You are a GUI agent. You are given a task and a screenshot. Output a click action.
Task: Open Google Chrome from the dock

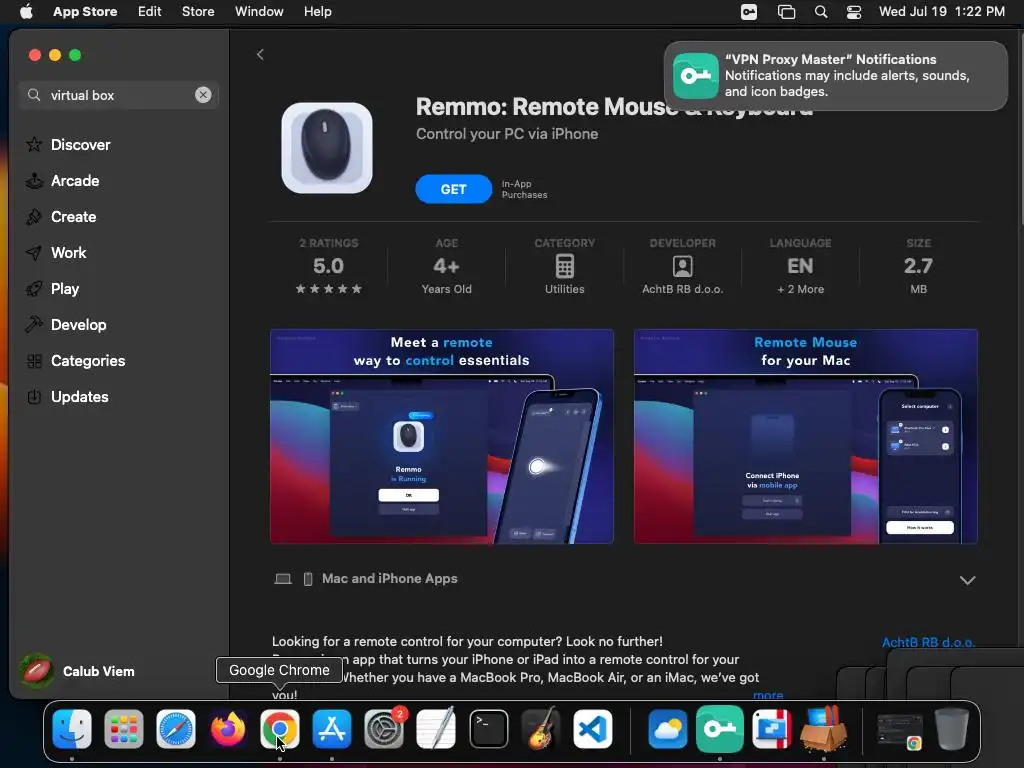click(280, 729)
